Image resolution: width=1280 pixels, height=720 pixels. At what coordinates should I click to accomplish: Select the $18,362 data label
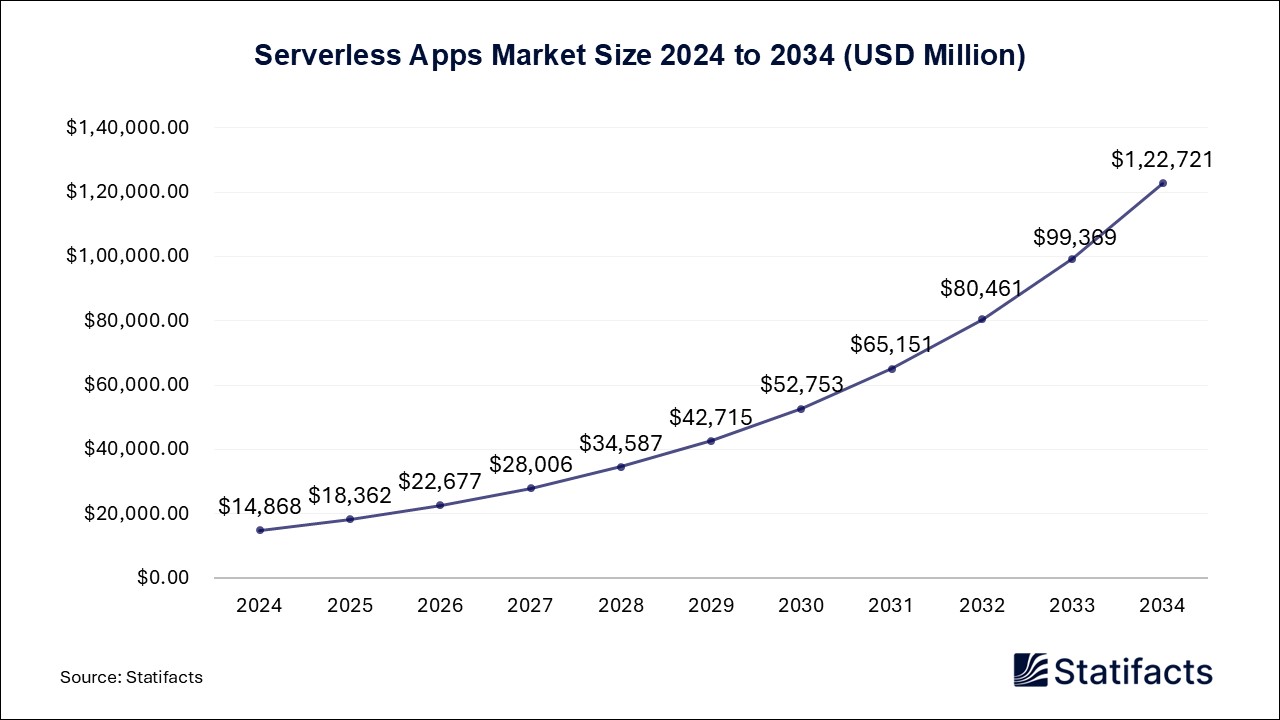click(350, 495)
